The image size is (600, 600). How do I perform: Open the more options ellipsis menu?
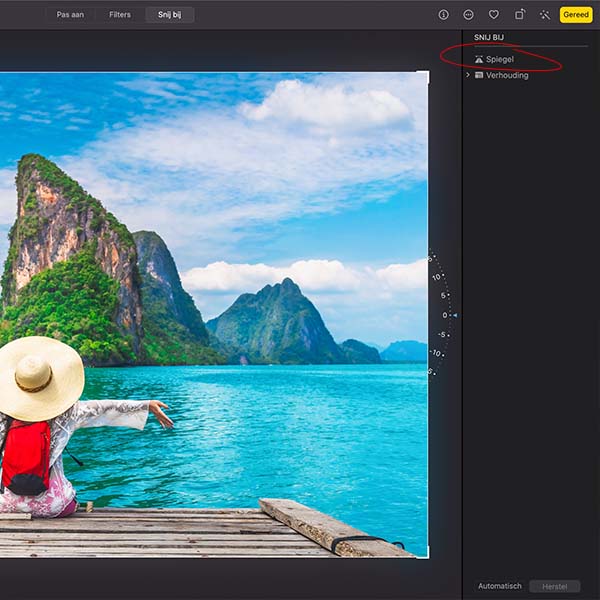[468, 15]
